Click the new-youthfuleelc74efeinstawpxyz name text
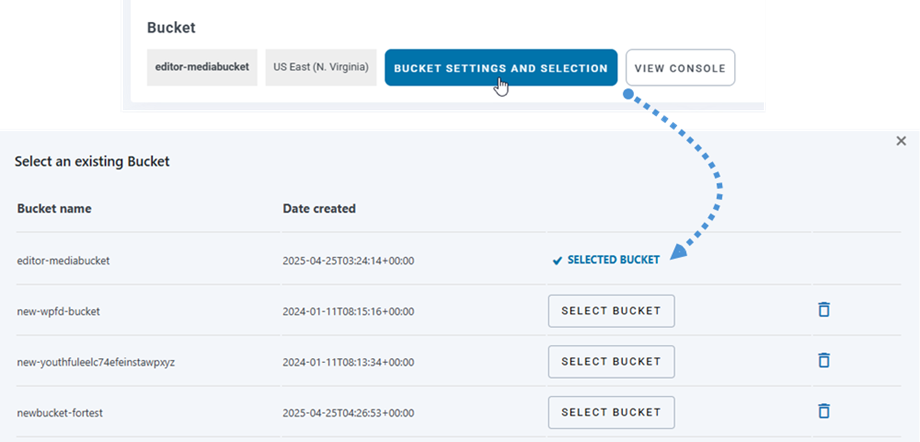Viewport: 920px width, 442px height. click(x=96, y=361)
